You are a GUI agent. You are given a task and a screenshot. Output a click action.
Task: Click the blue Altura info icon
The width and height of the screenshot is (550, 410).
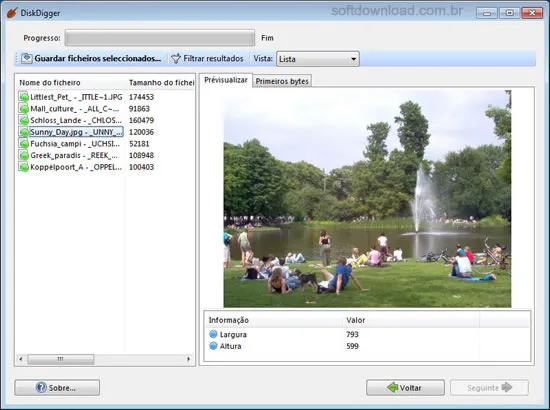tap(213, 346)
